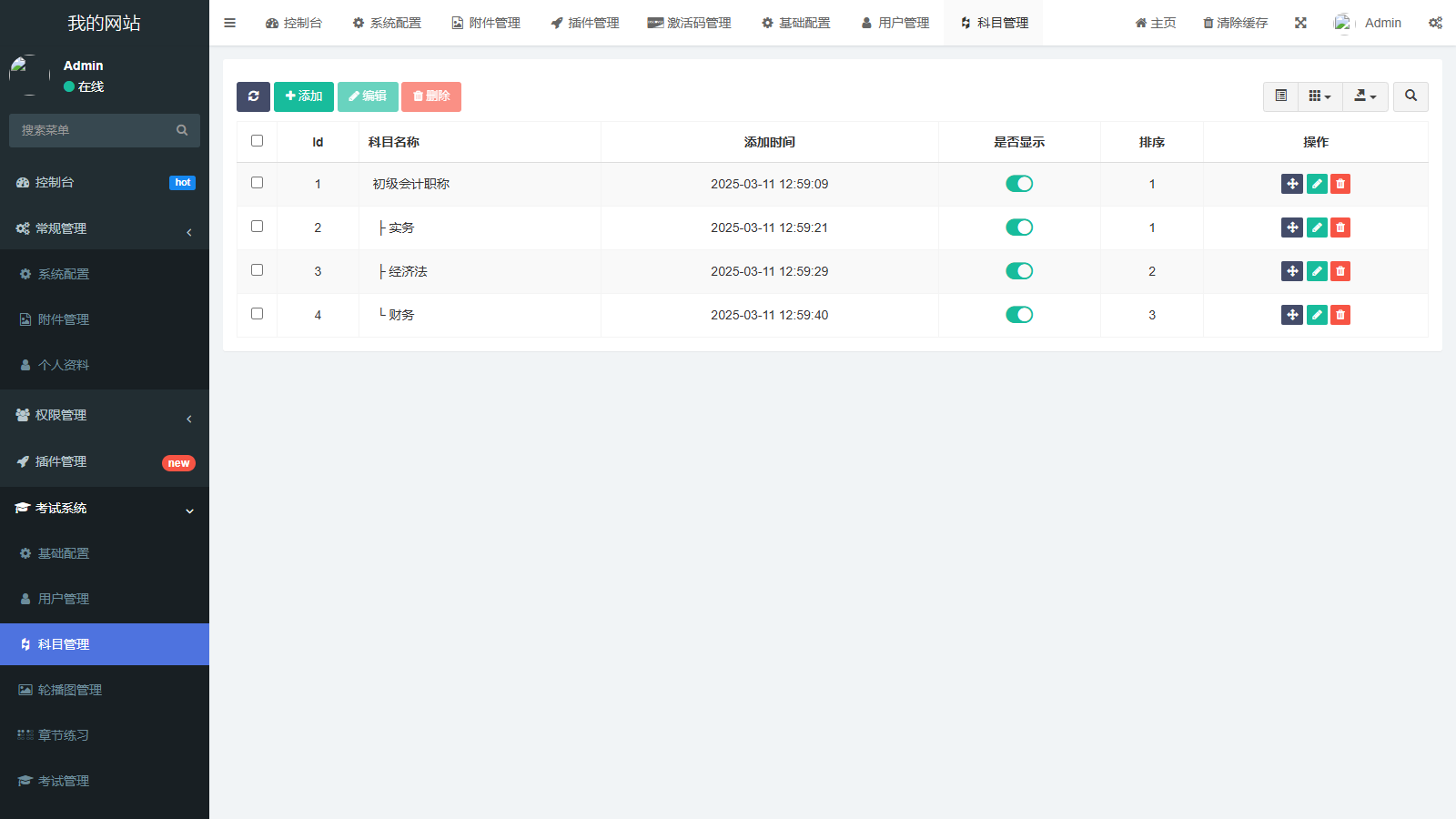Toggle sidebar with hamburger menu icon
Image resolution: width=1456 pixels, height=819 pixels.
click(229, 23)
